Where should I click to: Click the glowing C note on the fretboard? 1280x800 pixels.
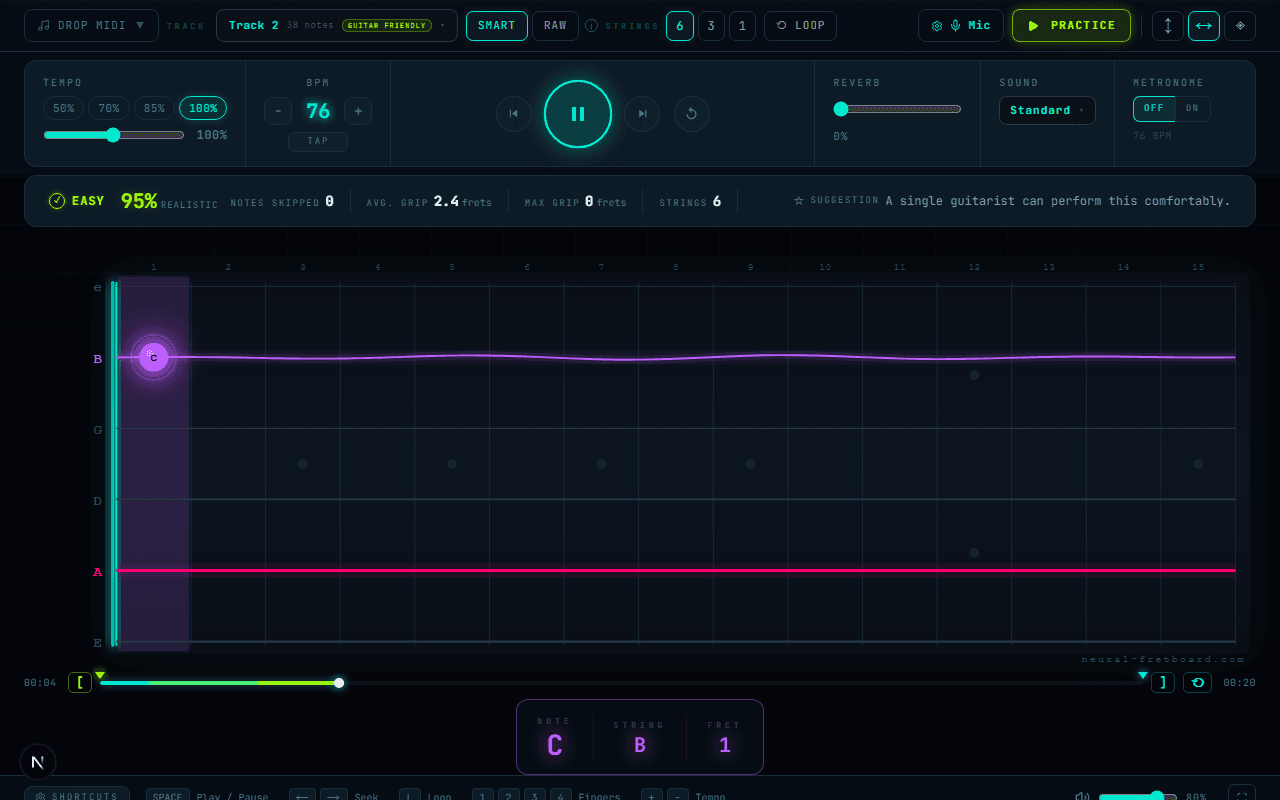(x=154, y=357)
